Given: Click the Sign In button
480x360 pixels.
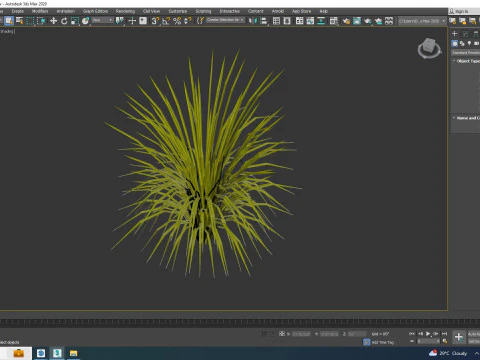Looking at the screenshot, I should click(462, 11).
